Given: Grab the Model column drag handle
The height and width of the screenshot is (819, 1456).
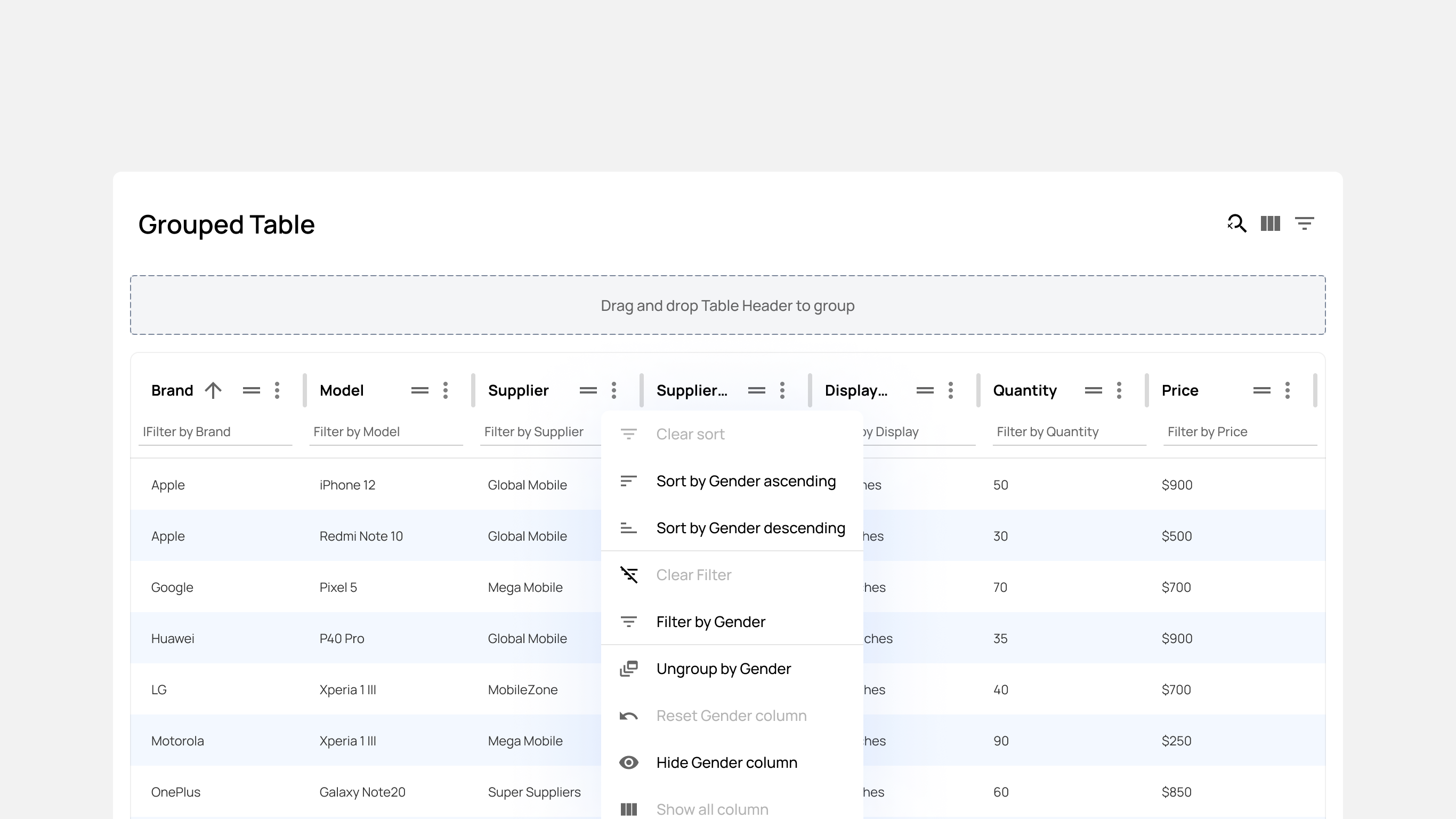Looking at the screenshot, I should click(x=420, y=390).
